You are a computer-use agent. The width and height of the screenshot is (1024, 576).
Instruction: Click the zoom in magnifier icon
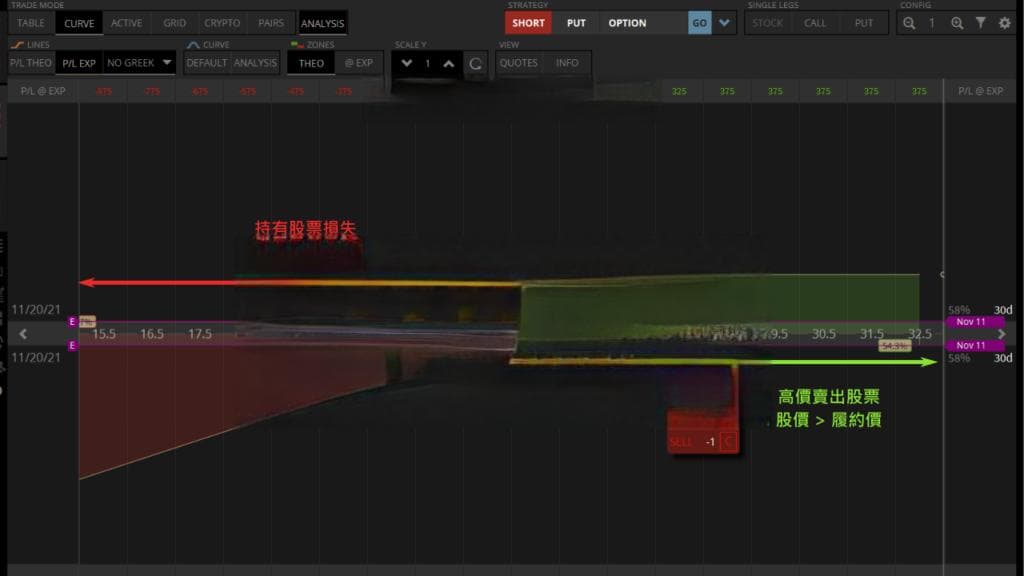coord(957,23)
